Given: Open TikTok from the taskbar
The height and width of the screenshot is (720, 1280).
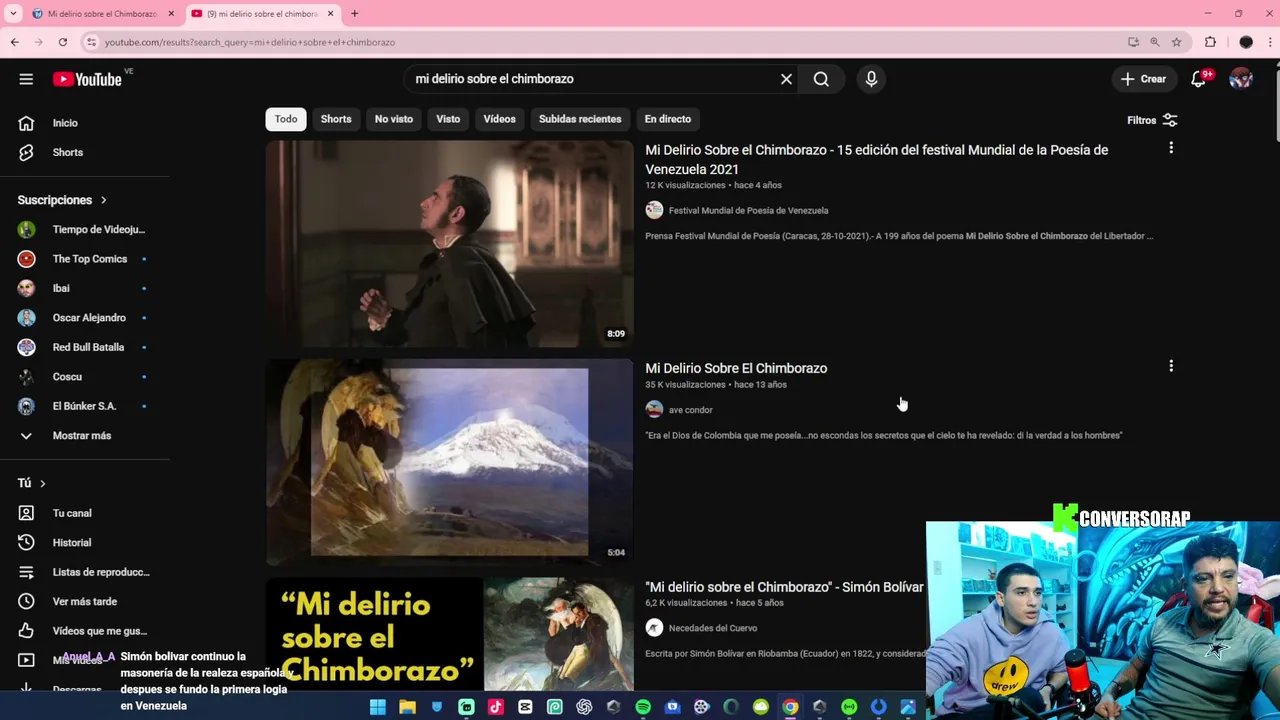Looking at the screenshot, I should pos(495,707).
